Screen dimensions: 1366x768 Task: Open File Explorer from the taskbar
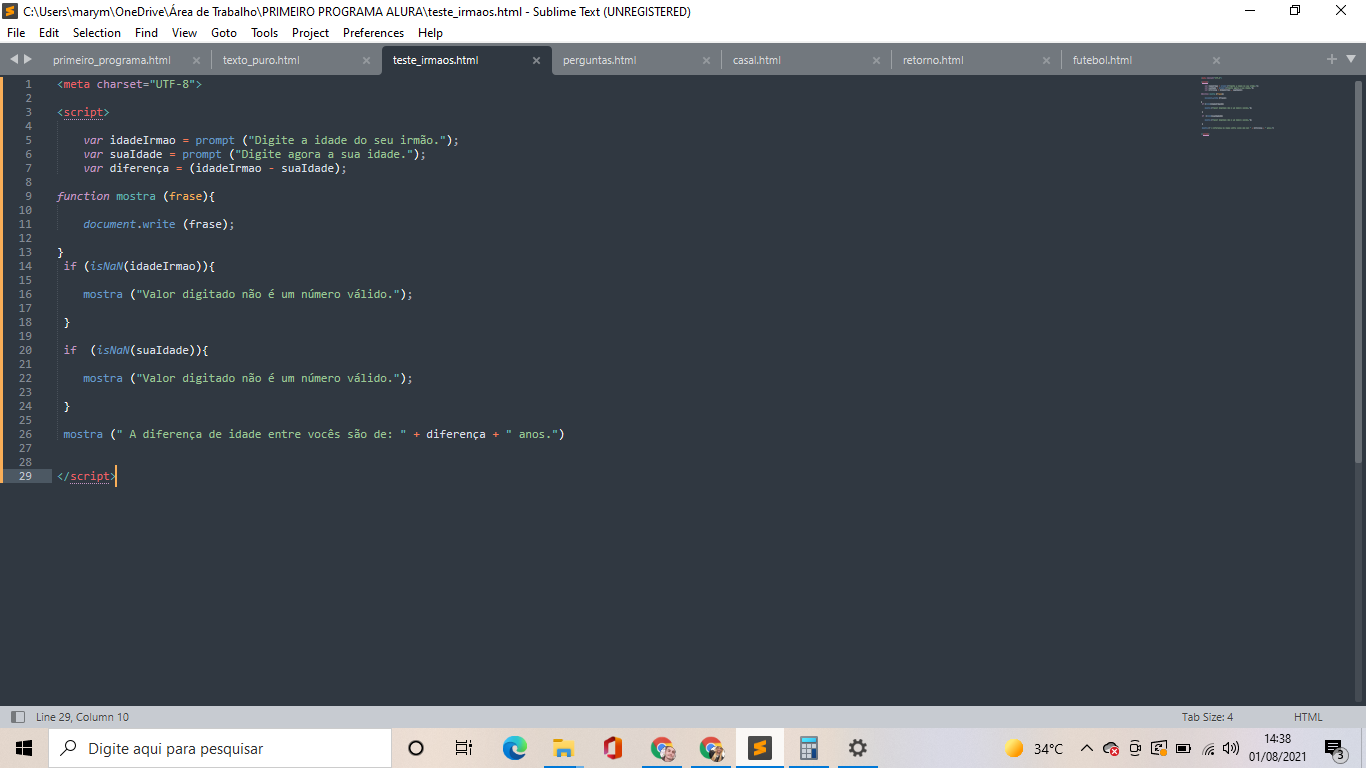point(563,748)
